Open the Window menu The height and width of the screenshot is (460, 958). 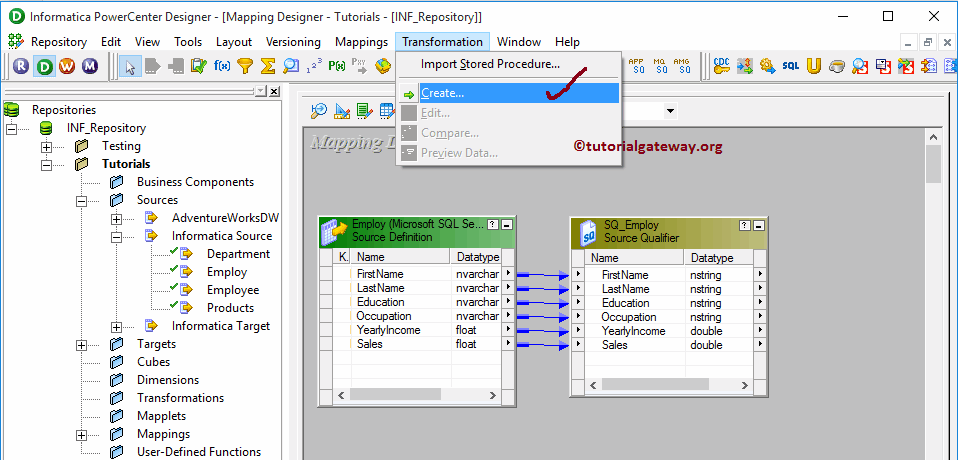(x=519, y=42)
